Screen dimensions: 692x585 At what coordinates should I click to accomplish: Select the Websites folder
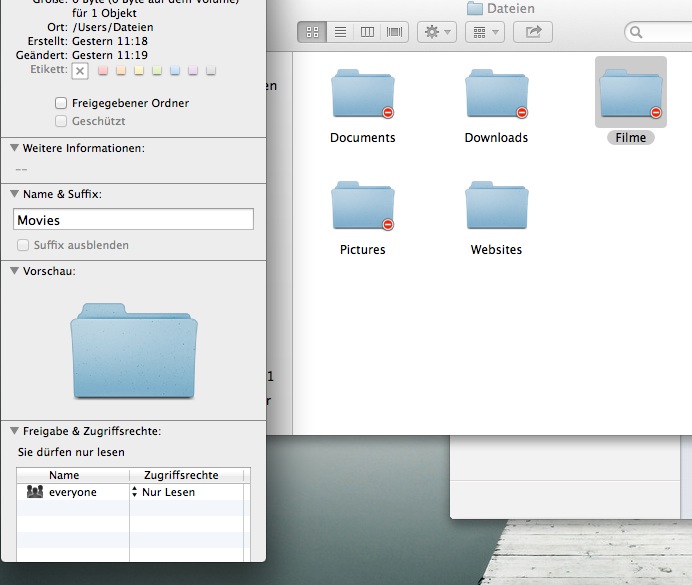click(x=496, y=208)
